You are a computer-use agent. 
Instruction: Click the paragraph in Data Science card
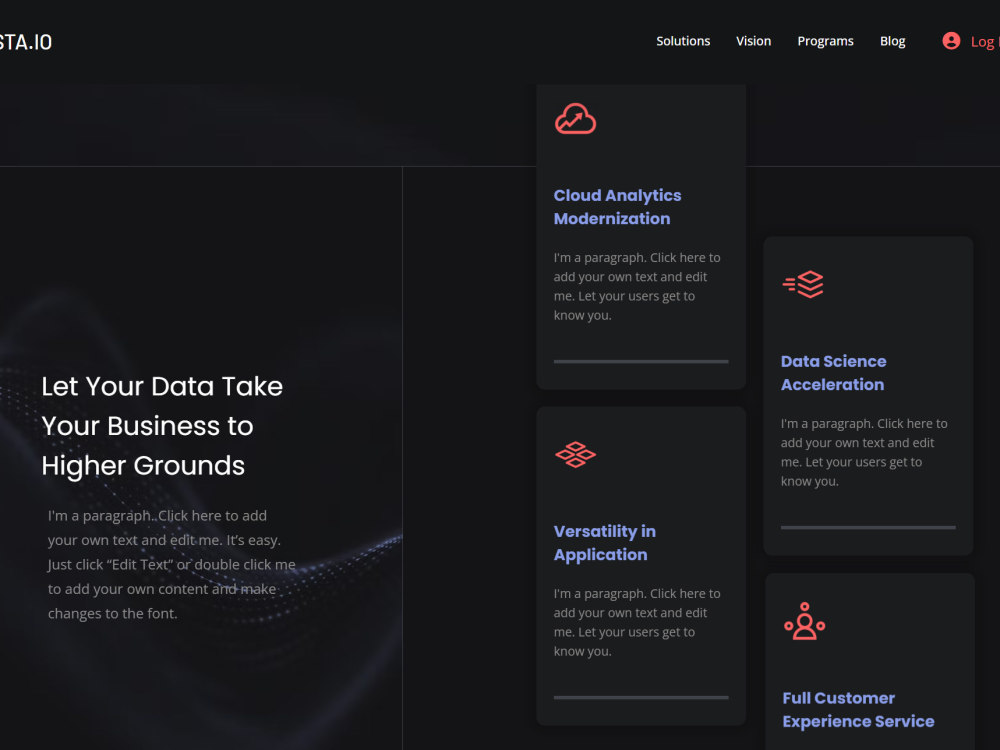864,452
